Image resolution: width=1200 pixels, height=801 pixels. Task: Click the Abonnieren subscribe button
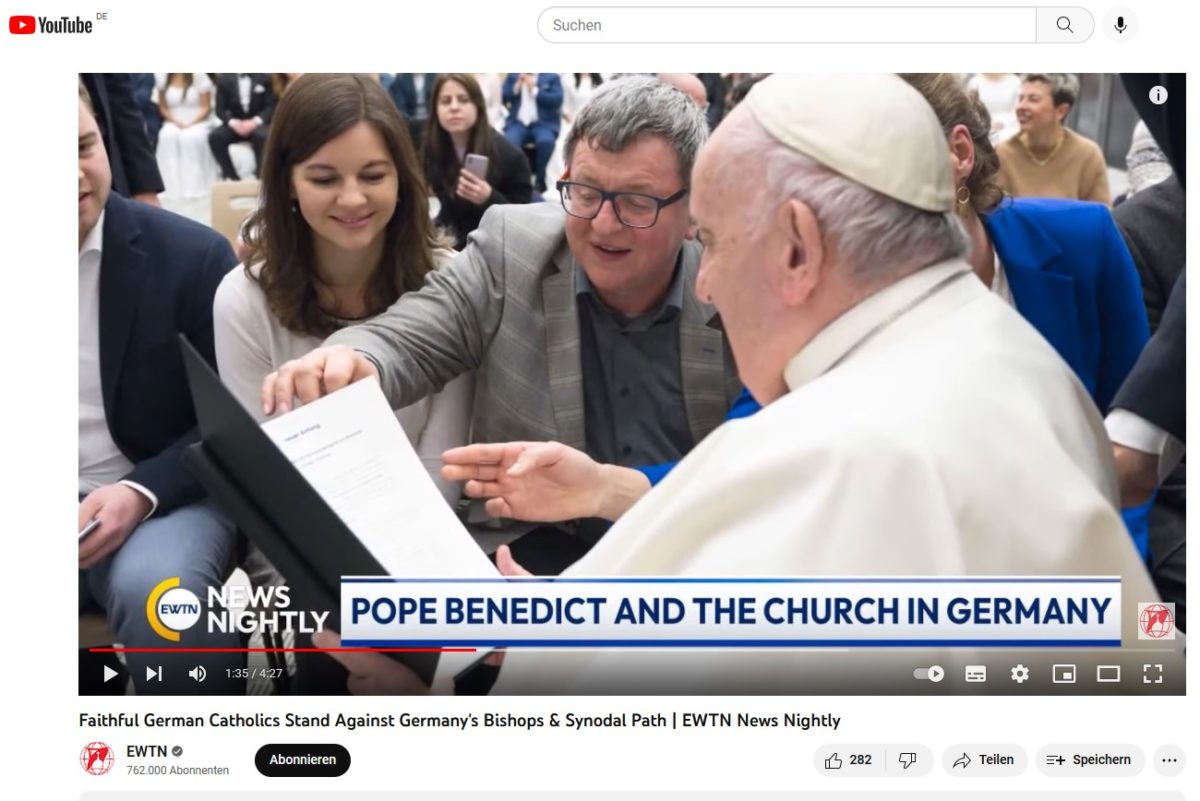(302, 760)
